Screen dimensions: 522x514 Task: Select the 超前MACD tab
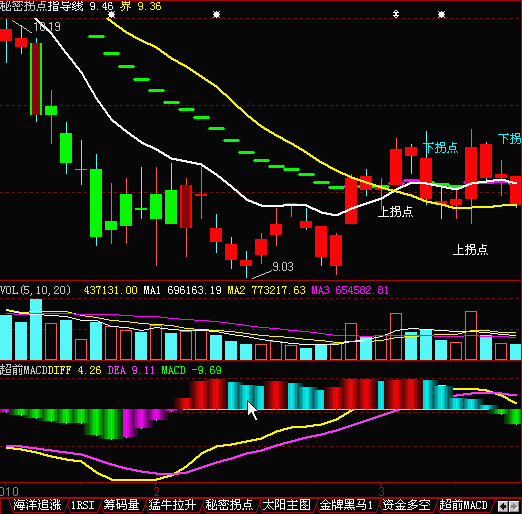tap(463, 505)
